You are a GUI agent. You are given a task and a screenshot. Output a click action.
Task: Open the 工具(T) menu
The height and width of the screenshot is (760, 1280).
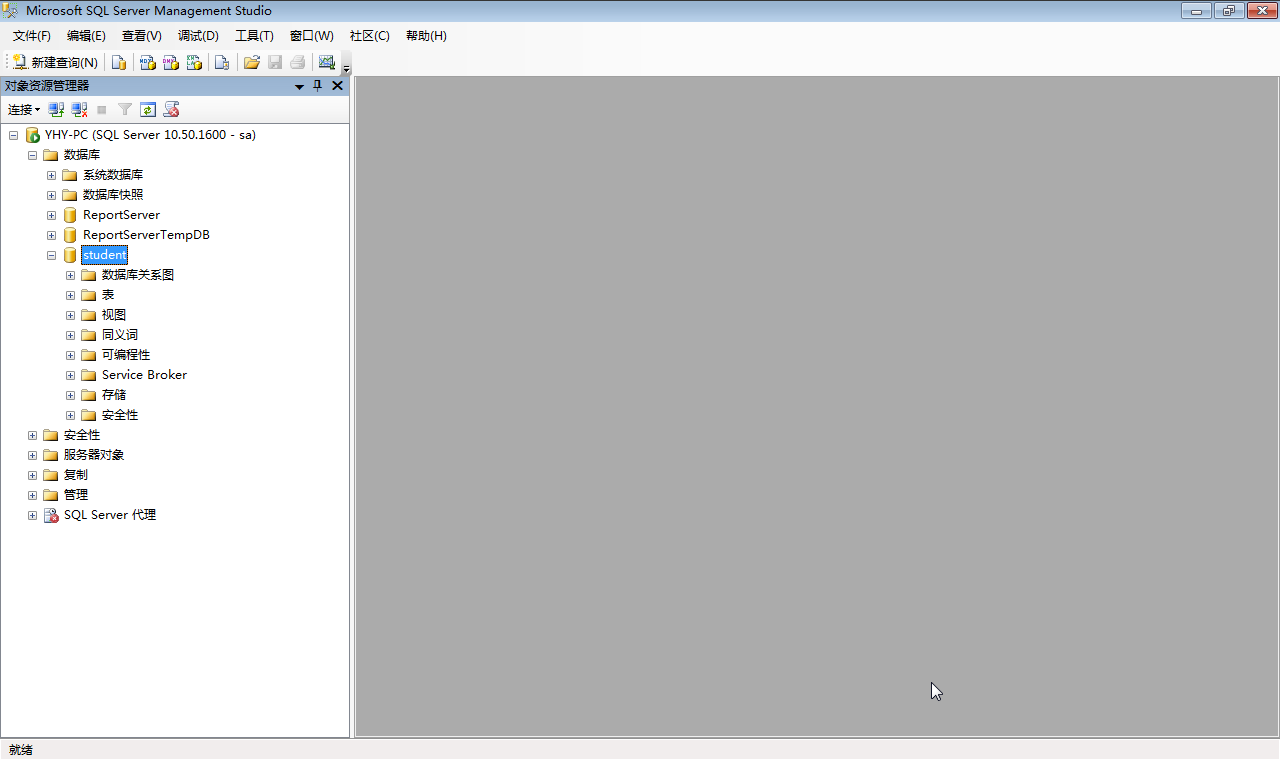click(x=254, y=36)
